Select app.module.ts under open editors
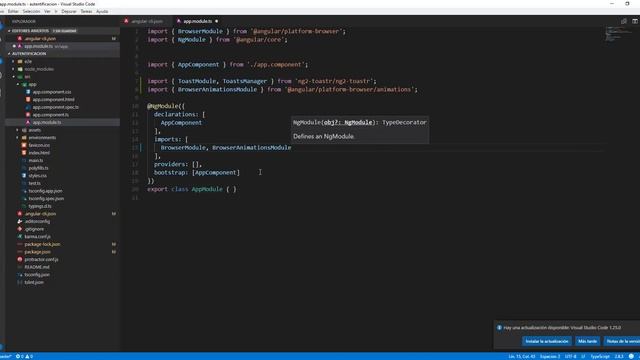 point(38,46)
